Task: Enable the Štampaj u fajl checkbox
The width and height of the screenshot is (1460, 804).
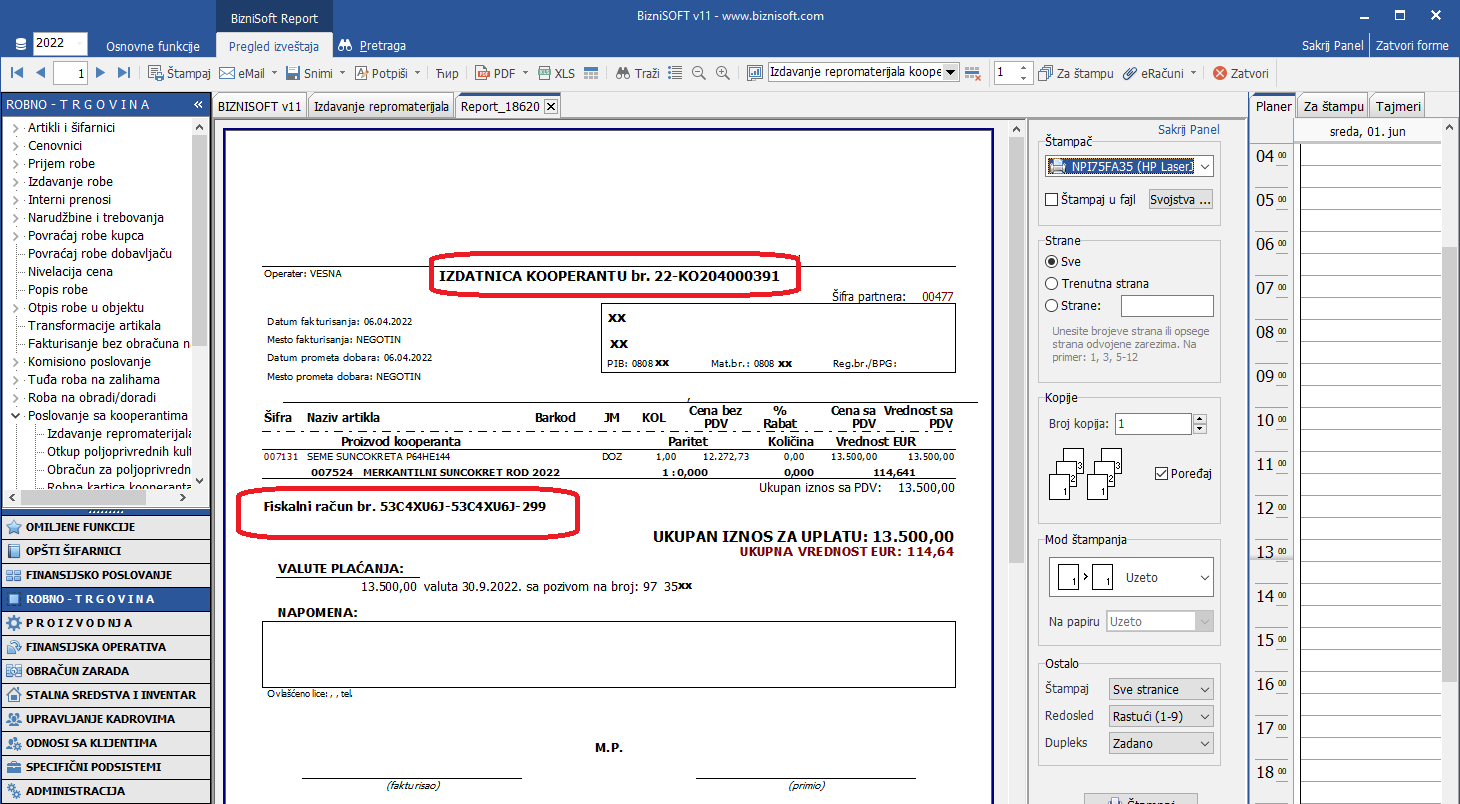Action: (1051, 200)
